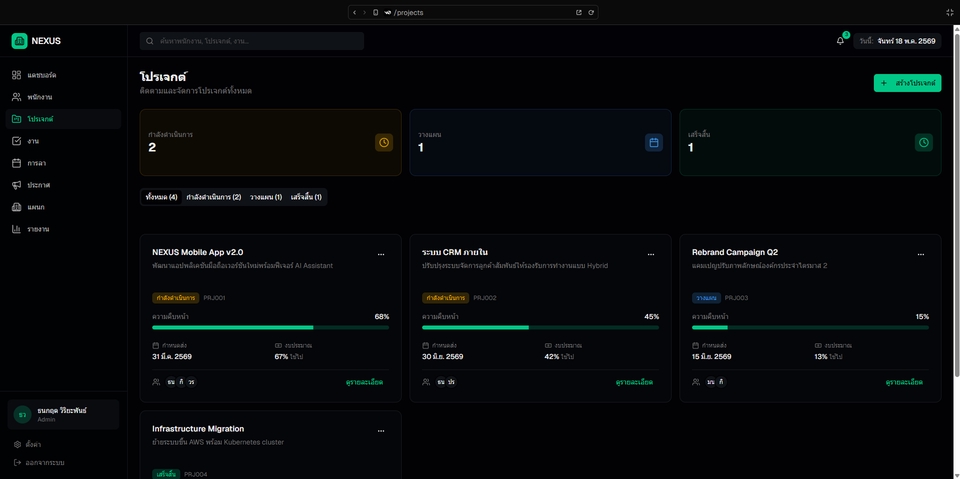960x479 pixels.
Task: Open page in new window icon
Action: 579,12
